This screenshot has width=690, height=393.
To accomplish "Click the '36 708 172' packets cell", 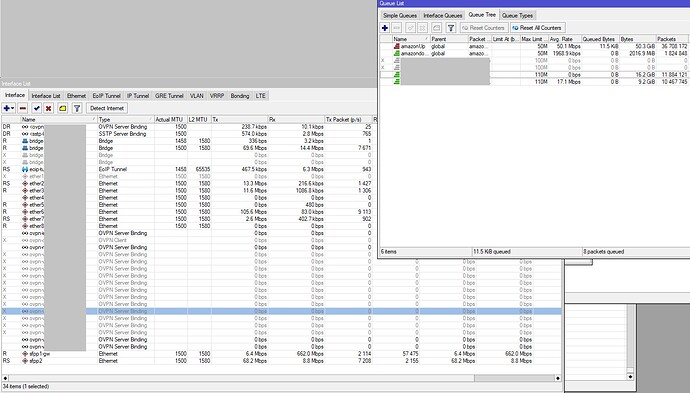I will click(674, 46).
